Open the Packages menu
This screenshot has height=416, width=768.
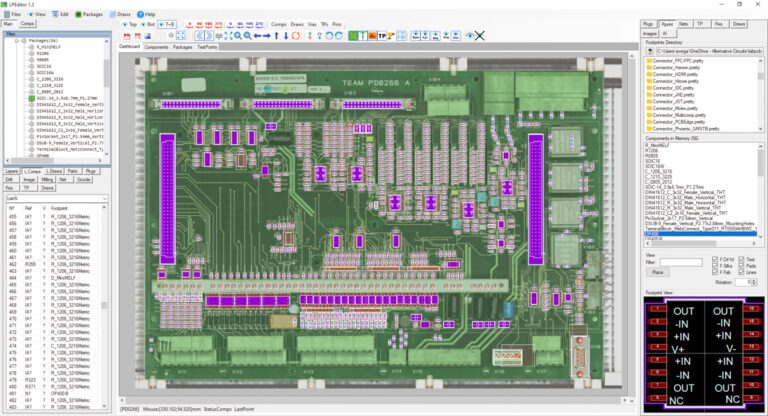[x=89, y=14]
